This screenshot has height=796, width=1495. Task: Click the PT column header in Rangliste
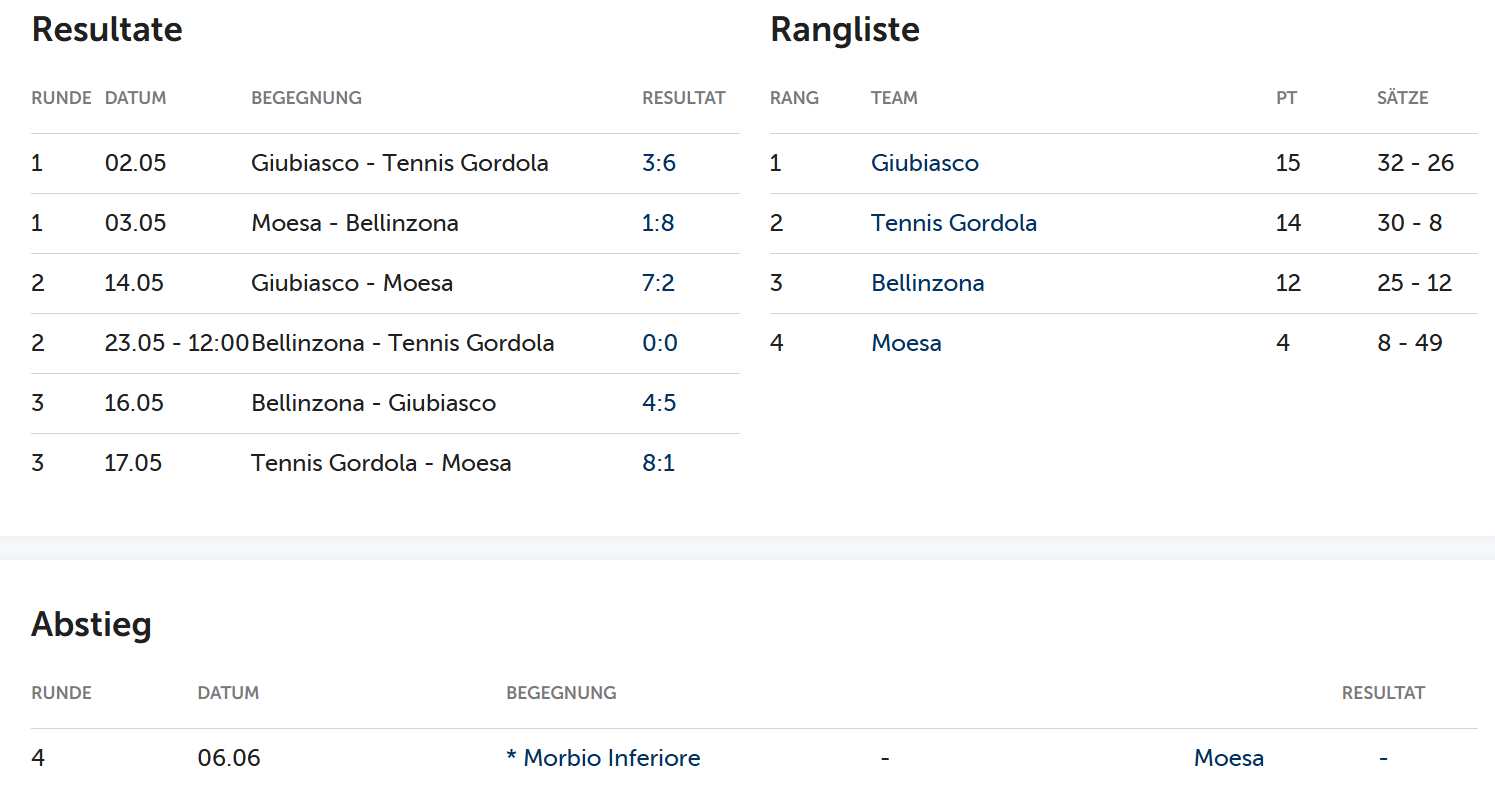tap(1286, 98)
